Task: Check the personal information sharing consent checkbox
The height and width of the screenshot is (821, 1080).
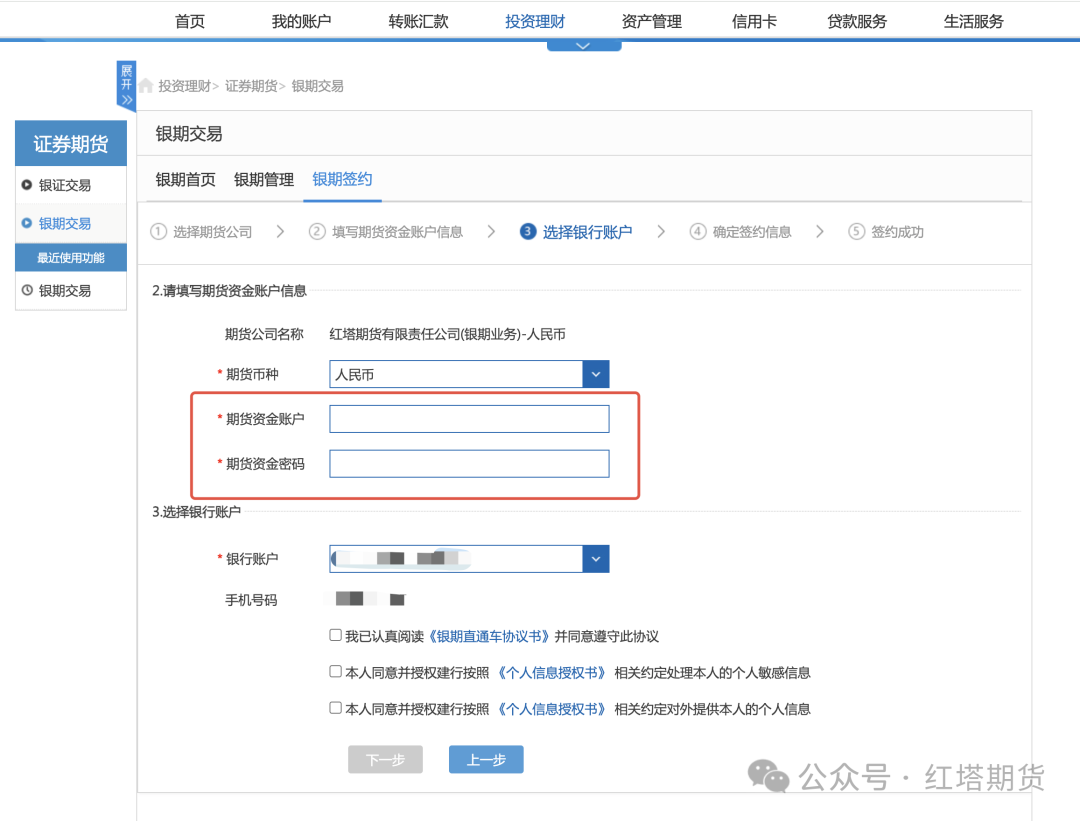Action: pos(335,709)
